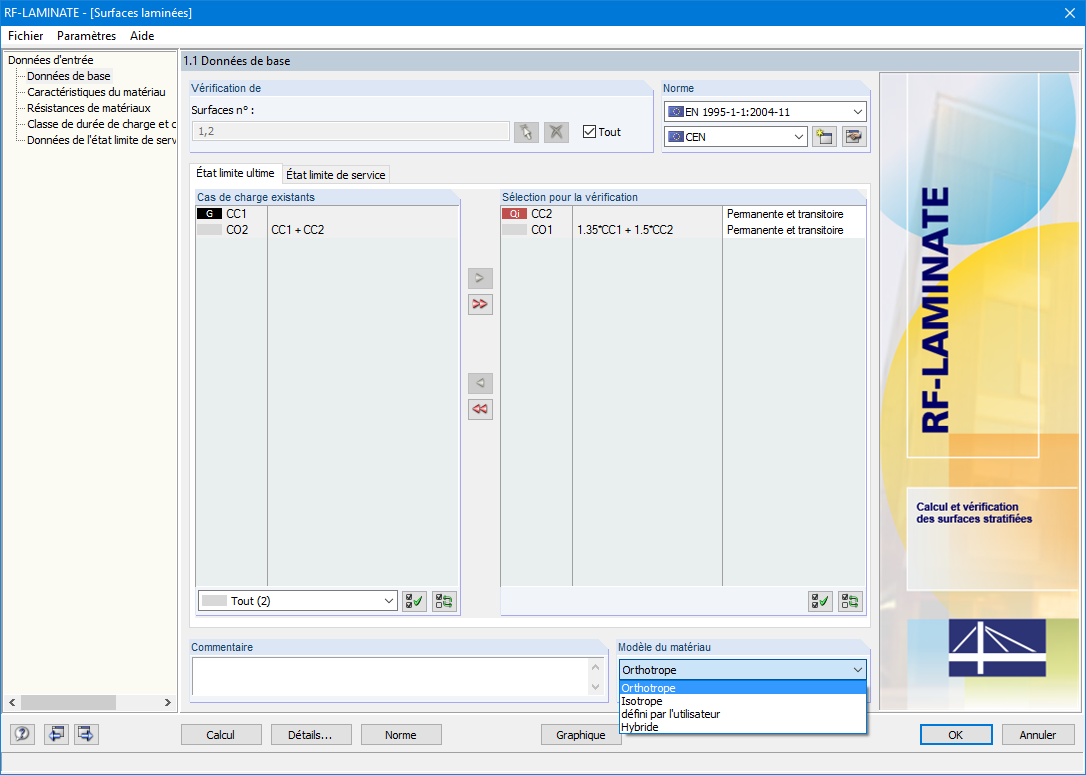Choose défini par l'utilisateur option
Viewport: 1086px width, 775px height.
point(742,714)
